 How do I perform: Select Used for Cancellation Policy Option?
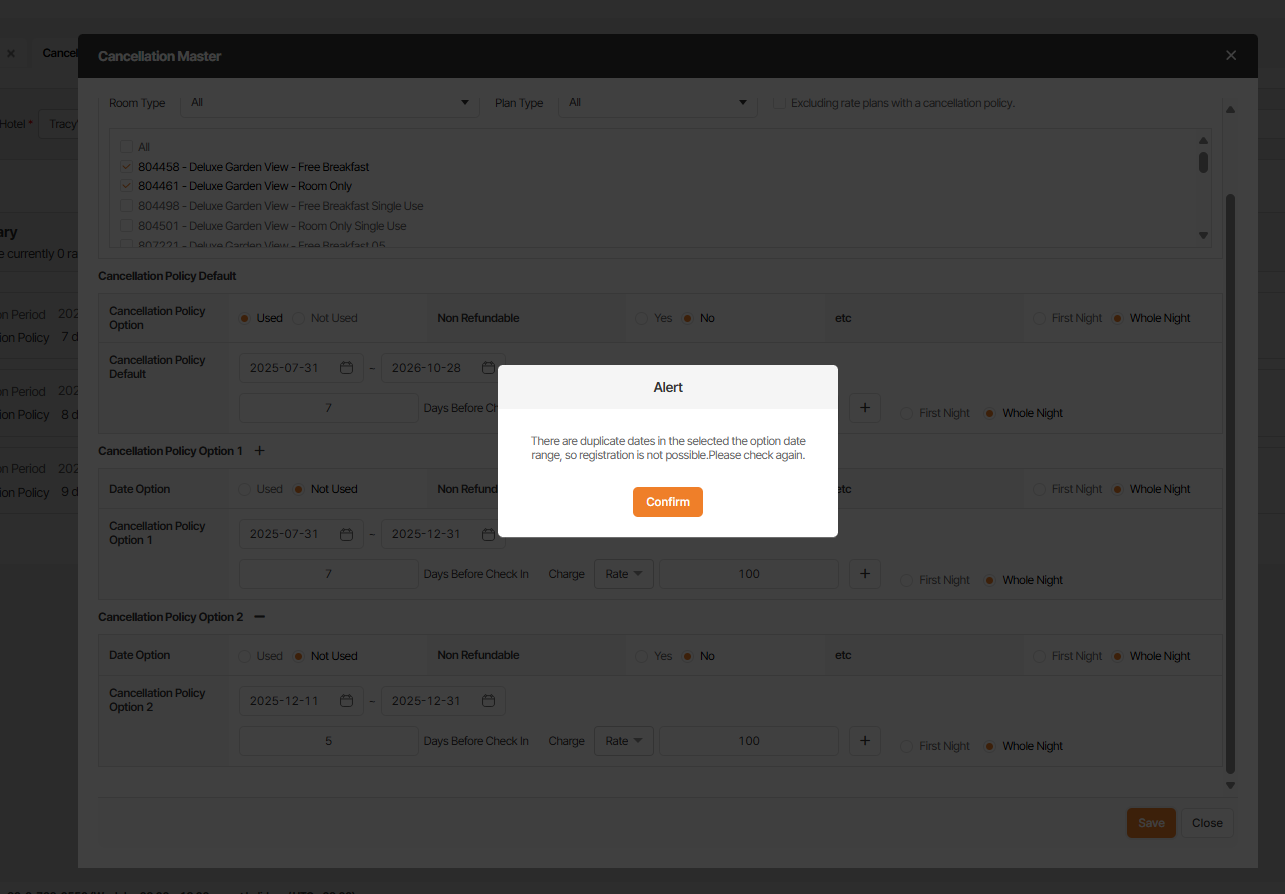coord(244,318)
